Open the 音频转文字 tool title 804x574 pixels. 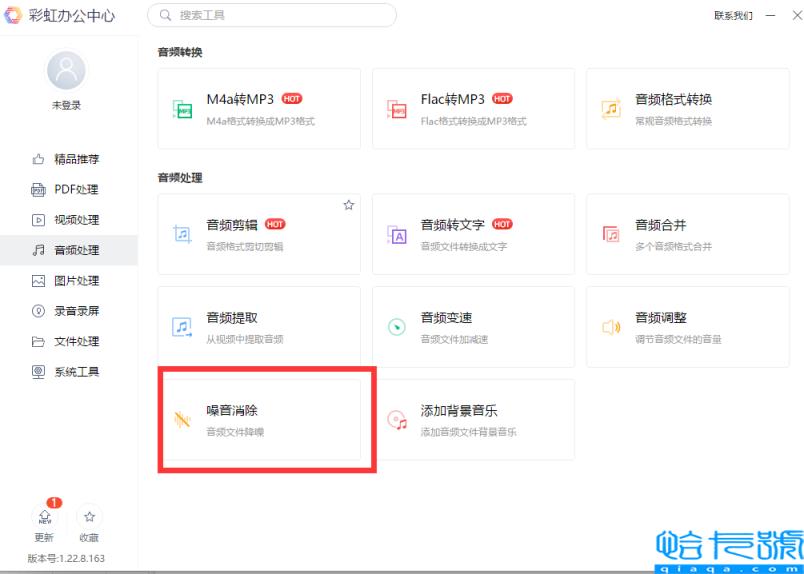(453, 225)
